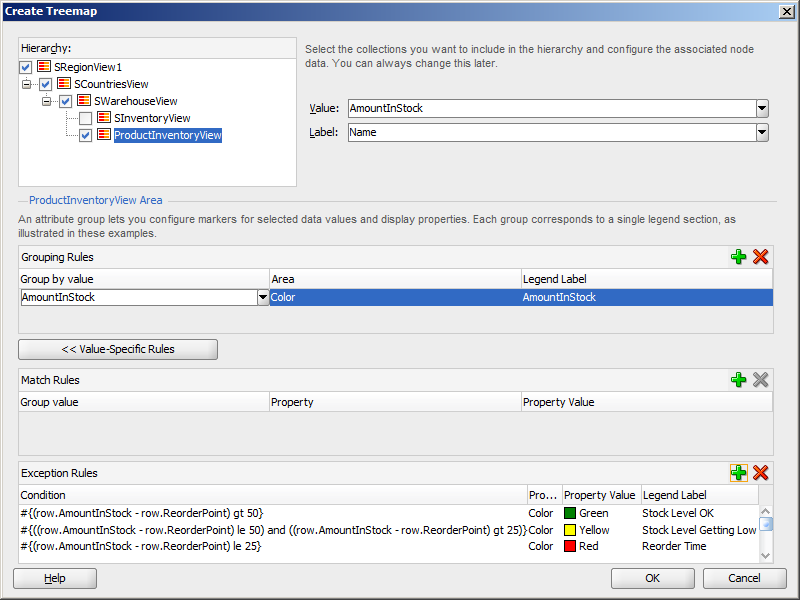Screen dimensions: 800x600
Task: Click the Match Rules Property Value header
Action: (647, 402)
